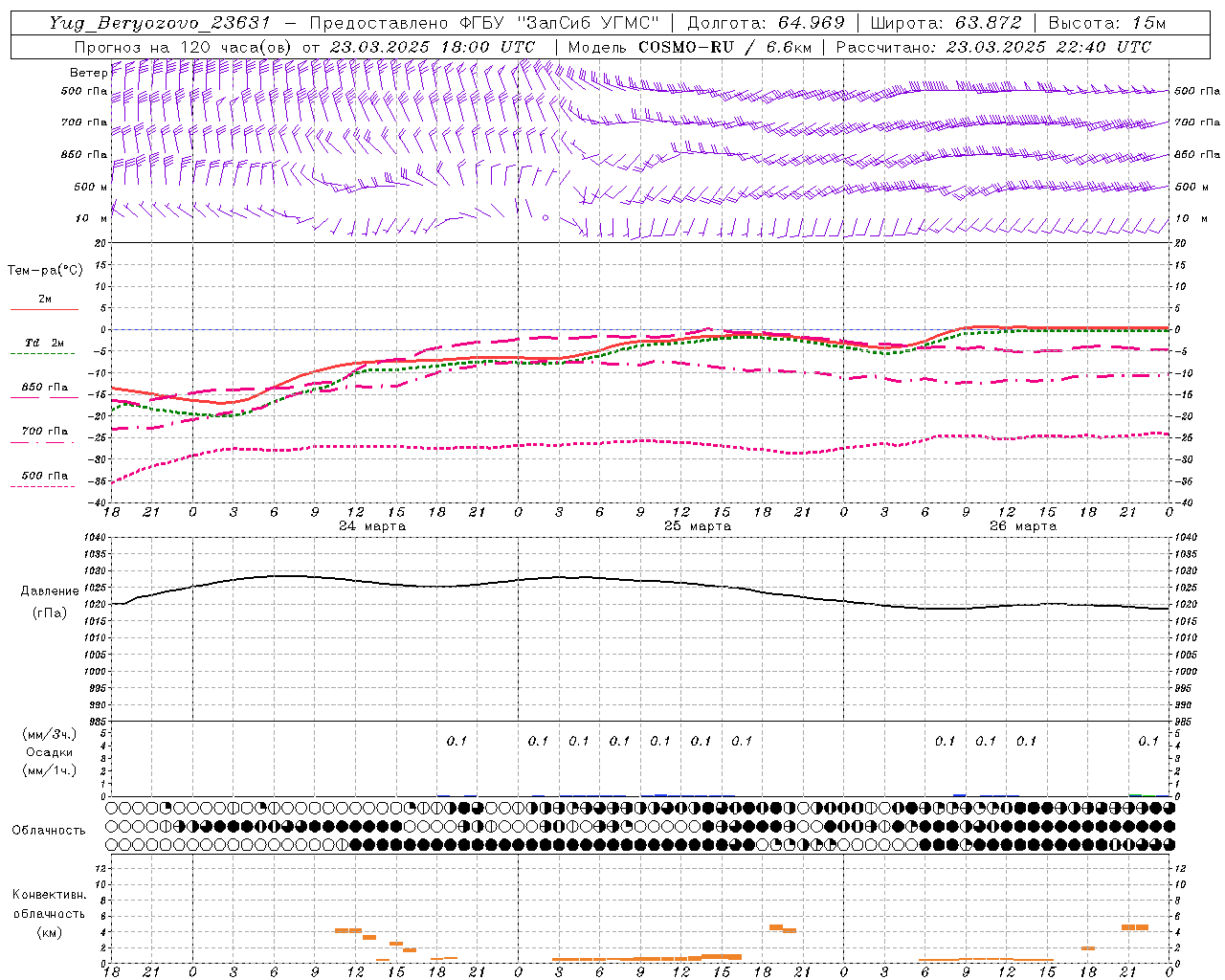Click the calm wind circle marker at 10 м
Viewport: 1225px width, 980px height.
tap(546, 218)
